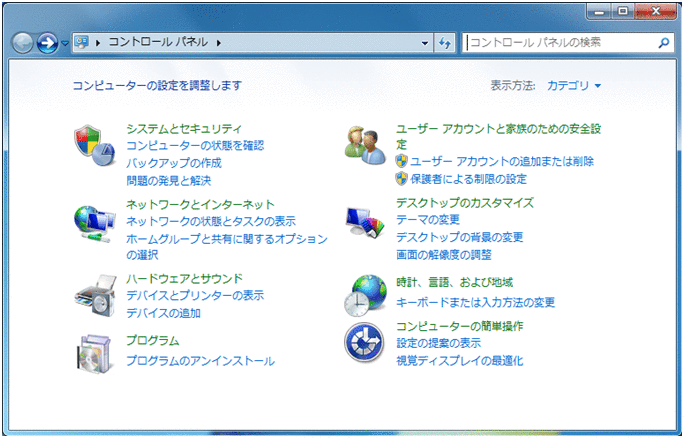Screen dimensions: 685x440
Task: Select the コントロール パネル breadcrumb item
Action: [158, 42]
